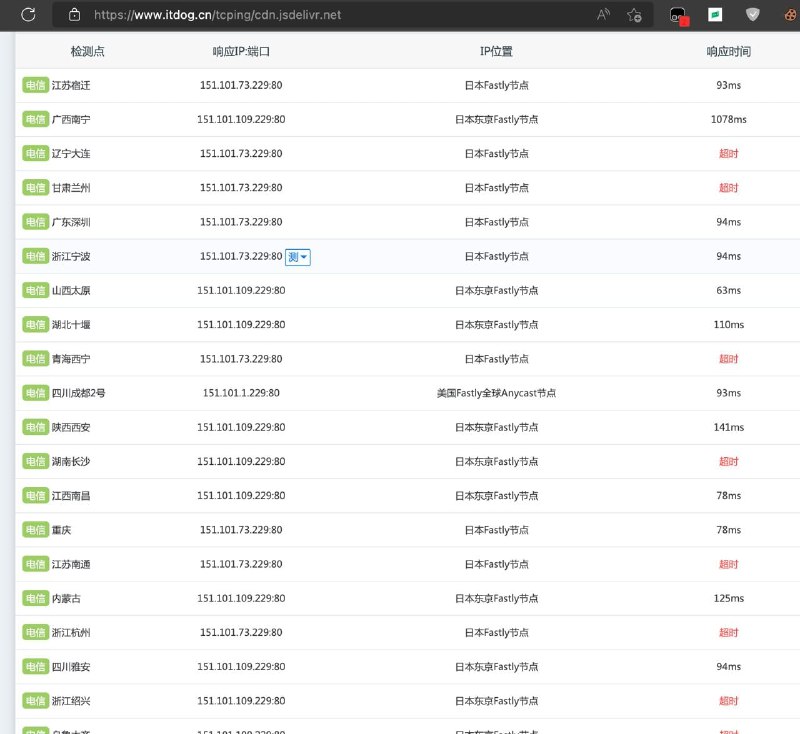Click IP 151.101.109.229:80 in 广西南宁 row
Image resolution: width=800 pixels, height=734 pixels.
[241, 119]
